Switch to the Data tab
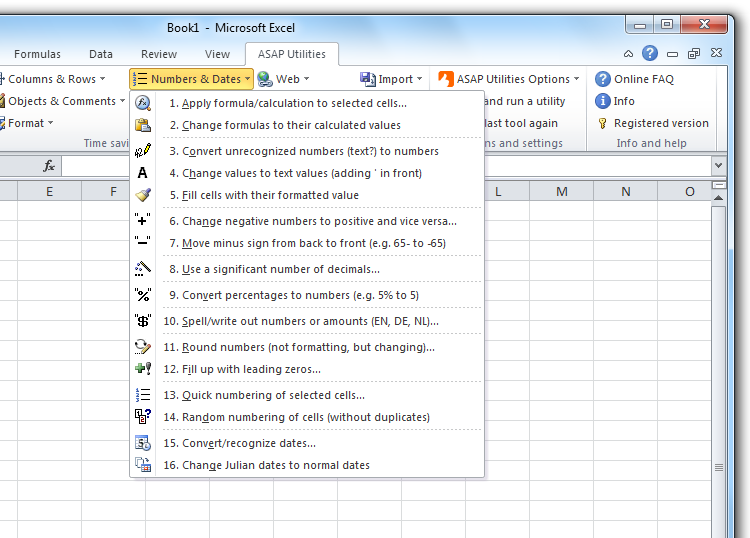Viewport: 750px width, 538px height. coord(101,54)
